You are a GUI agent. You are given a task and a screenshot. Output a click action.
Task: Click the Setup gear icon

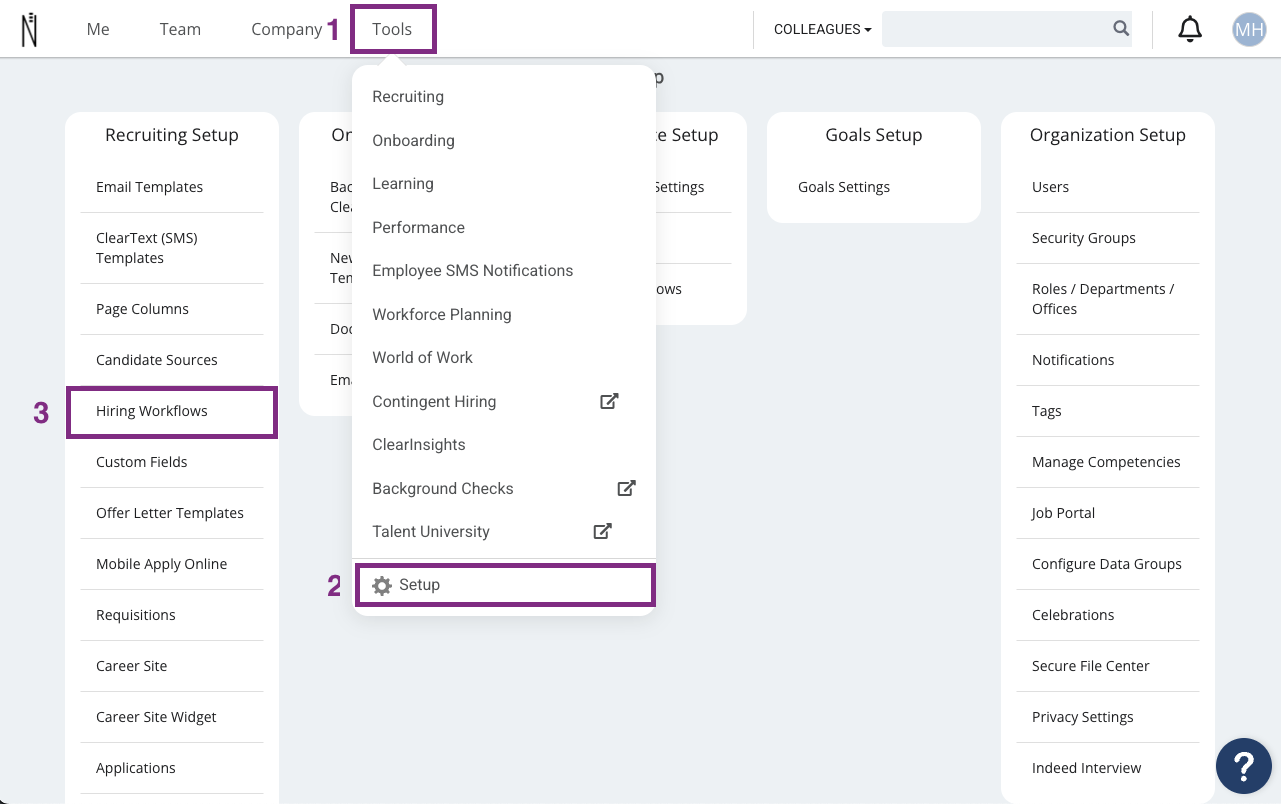382,586
